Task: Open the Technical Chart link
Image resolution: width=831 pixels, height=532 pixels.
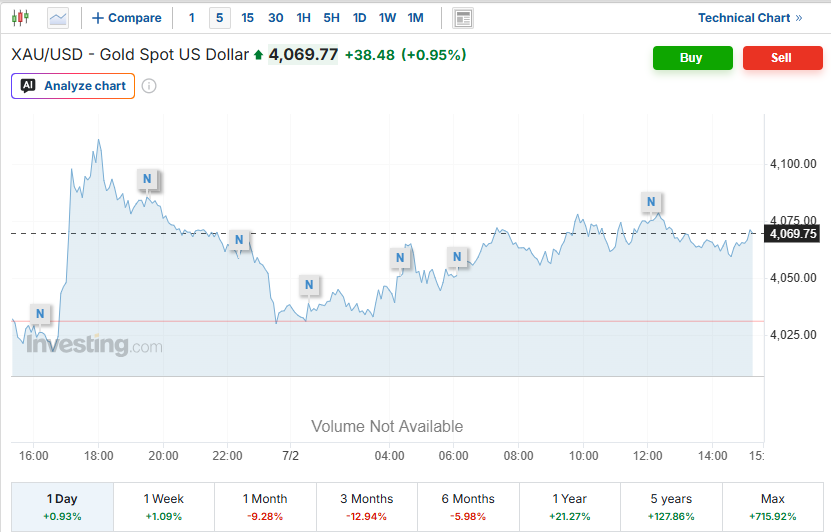Action: [750, 18]
